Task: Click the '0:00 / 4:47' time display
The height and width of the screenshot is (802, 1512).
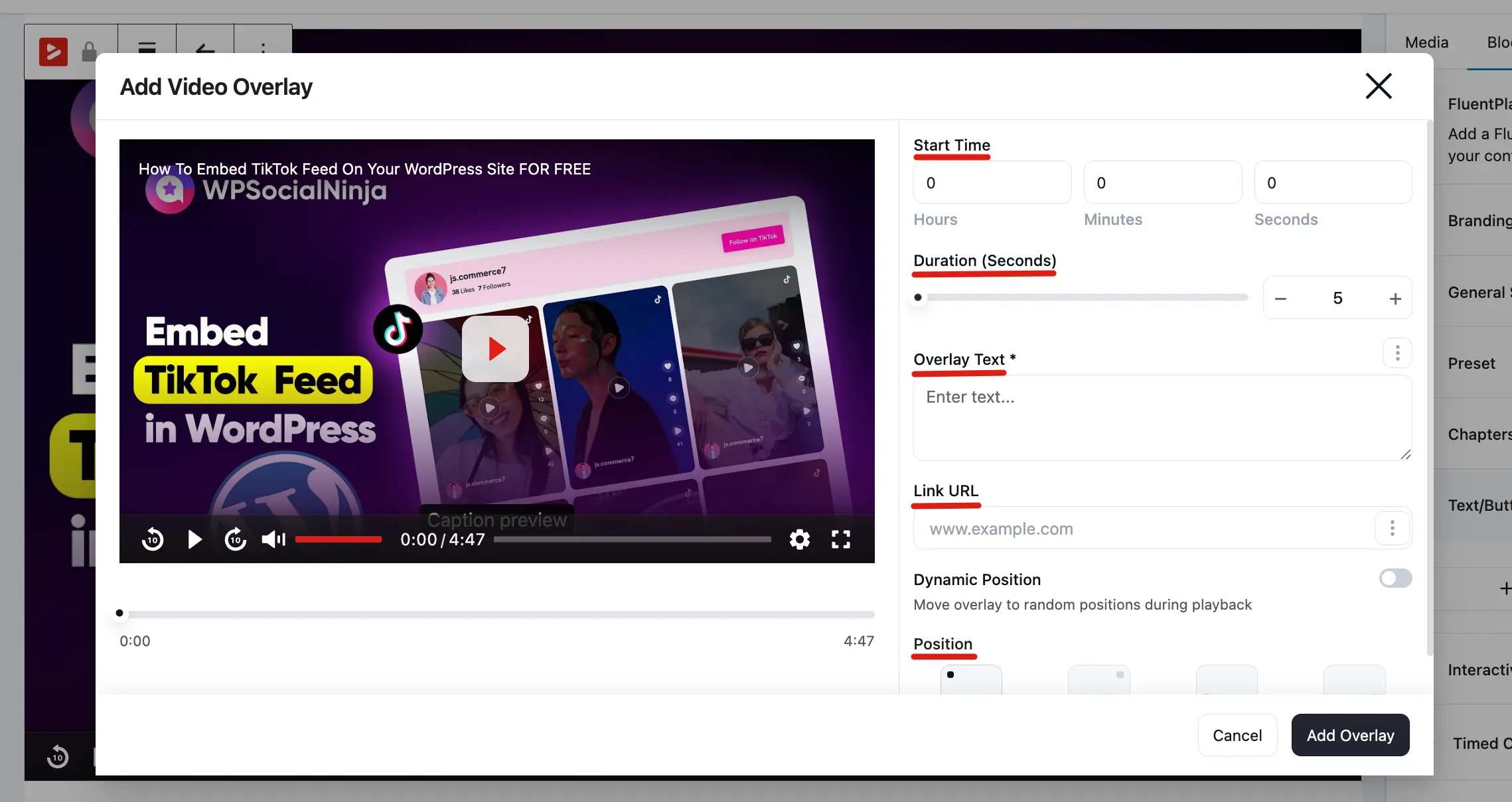Action: (x=443, y=539)
